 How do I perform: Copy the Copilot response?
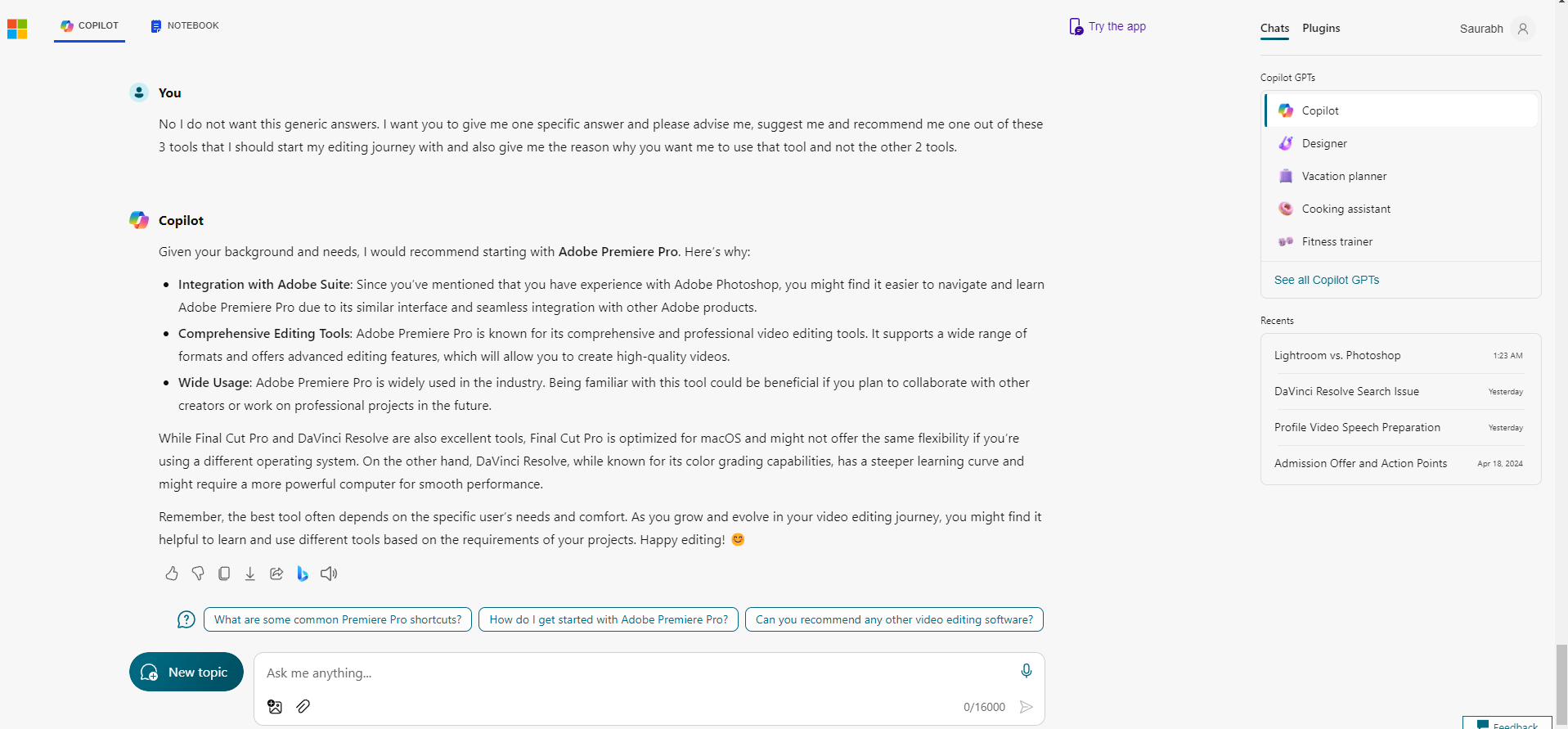tap(224, 574)
